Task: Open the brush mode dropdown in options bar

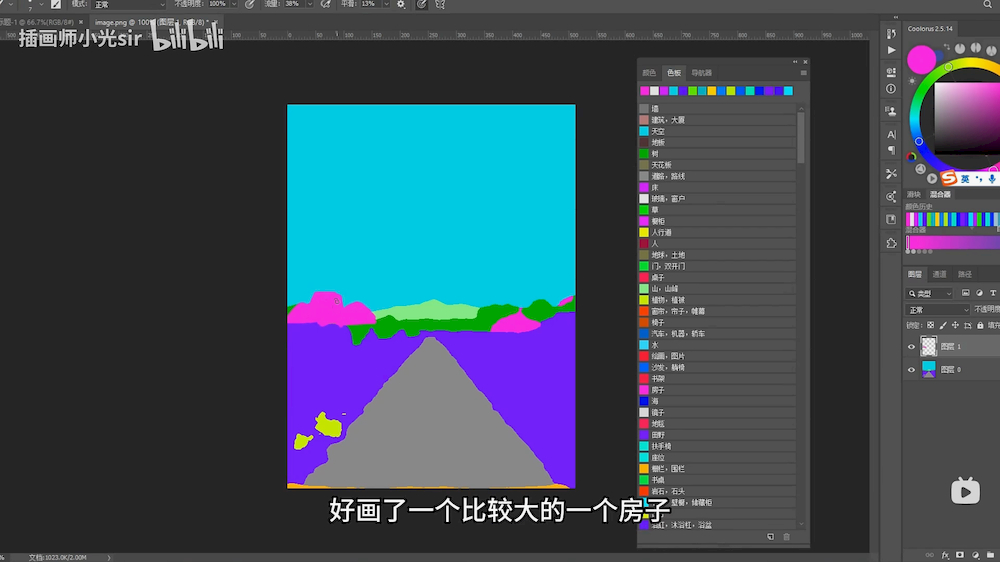Action: pos(128,5)
